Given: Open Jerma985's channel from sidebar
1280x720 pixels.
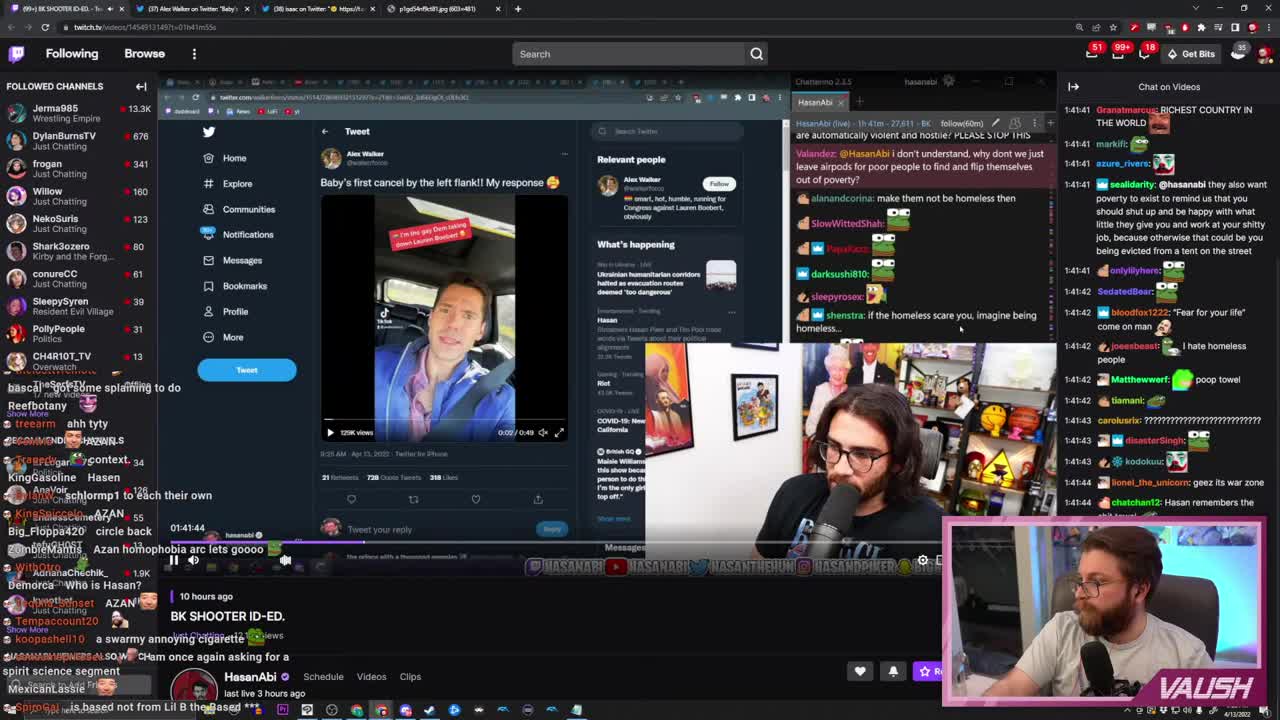Looking at the screenshot, I should click(x=78, y=113).
